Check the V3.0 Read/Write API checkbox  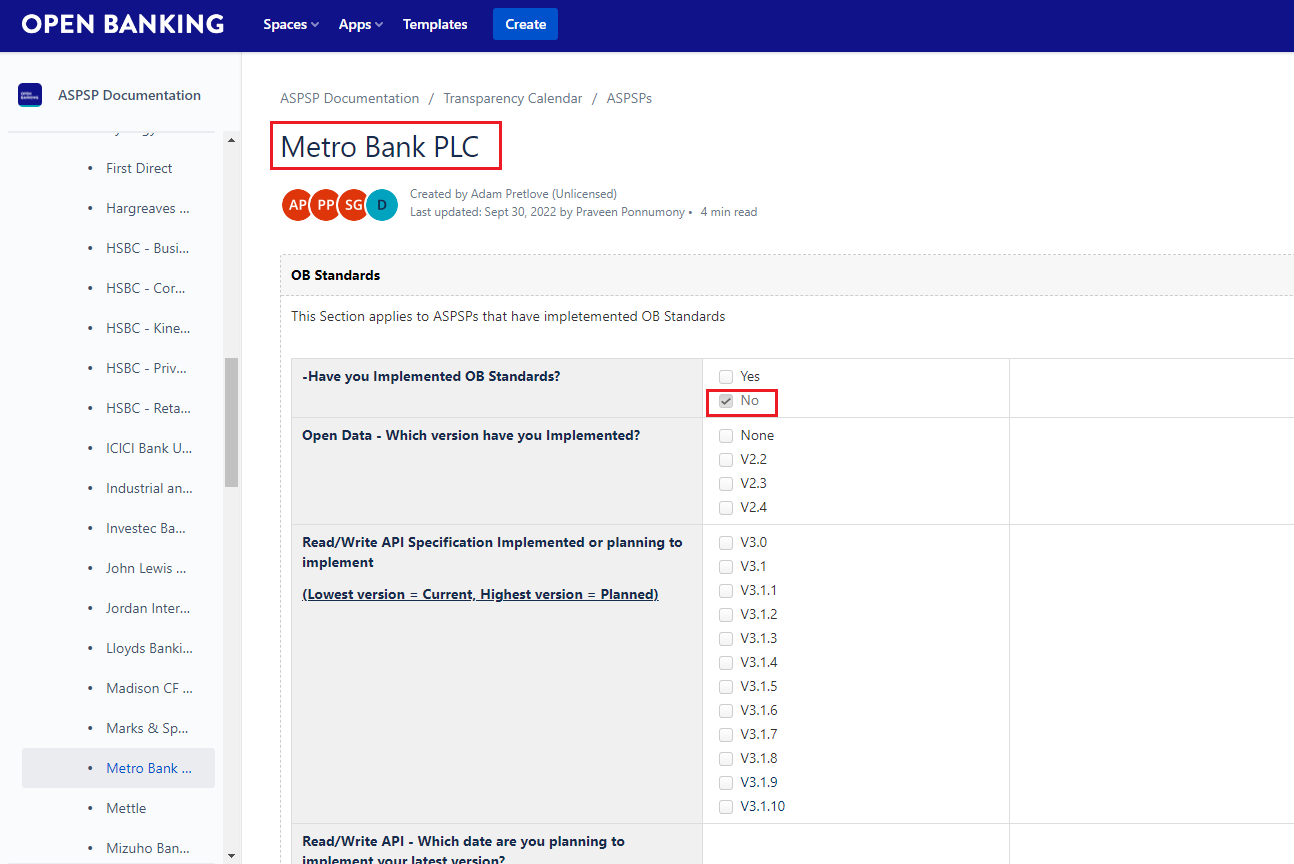tap(726, 543)
